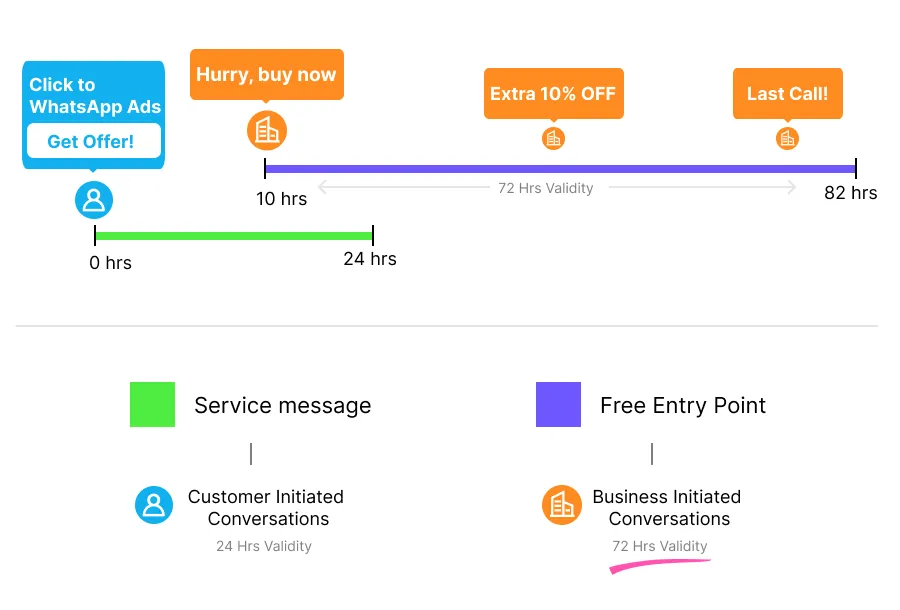Click the underlined 72 Hrs Validity text
This screenshot has width=900, height=610.
click(660, 547)
